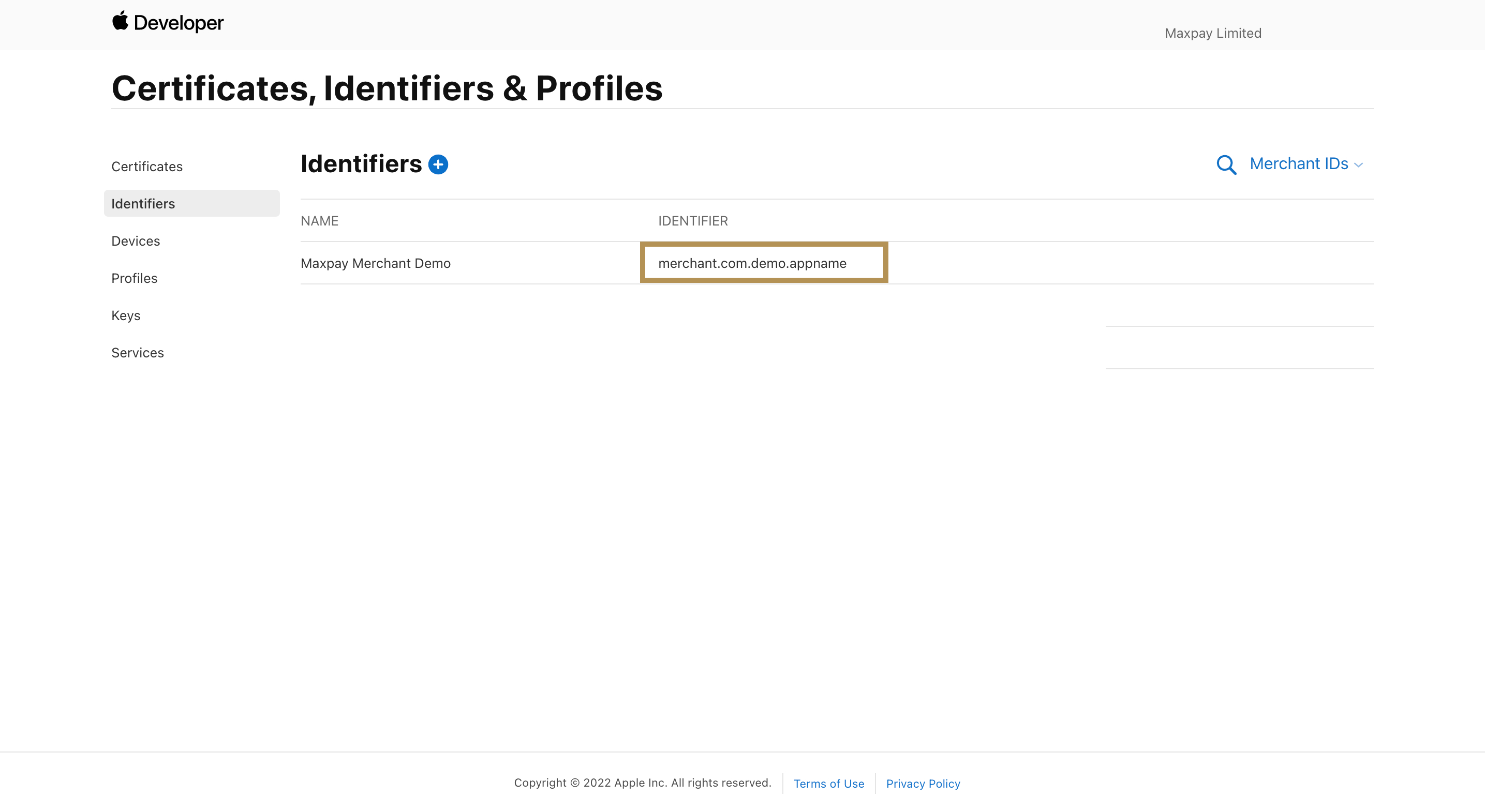
Task: Open the Terms of Use link
Action: [828, 784]
